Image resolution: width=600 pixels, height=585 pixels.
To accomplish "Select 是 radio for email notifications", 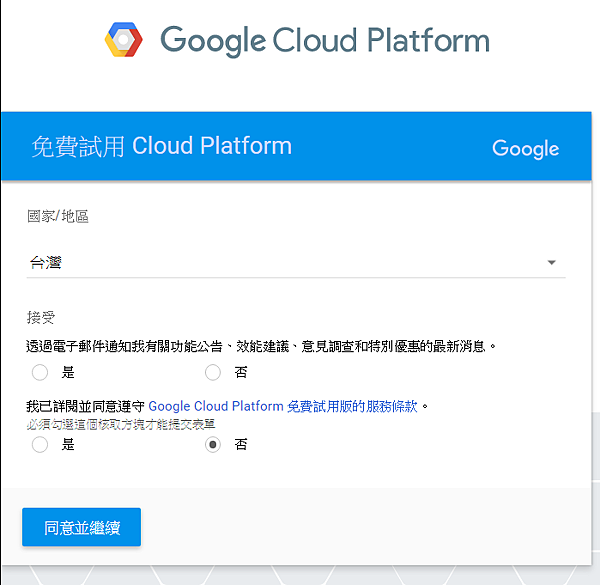I will [40, 373].
